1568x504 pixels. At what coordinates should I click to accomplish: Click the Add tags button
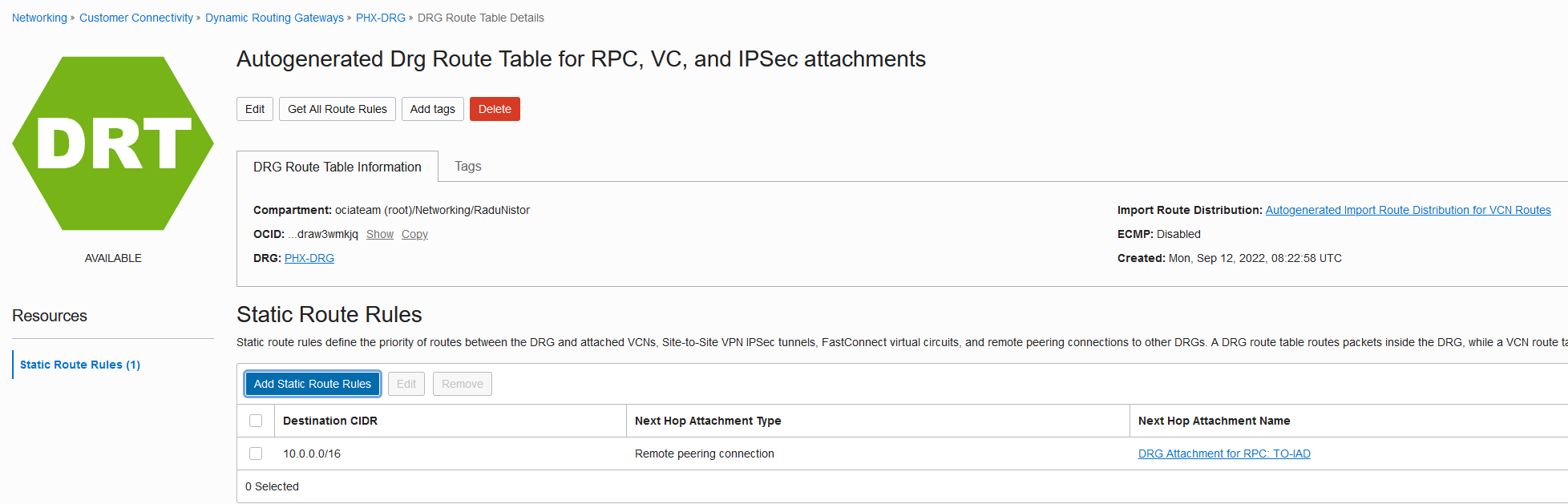point(432,109)
